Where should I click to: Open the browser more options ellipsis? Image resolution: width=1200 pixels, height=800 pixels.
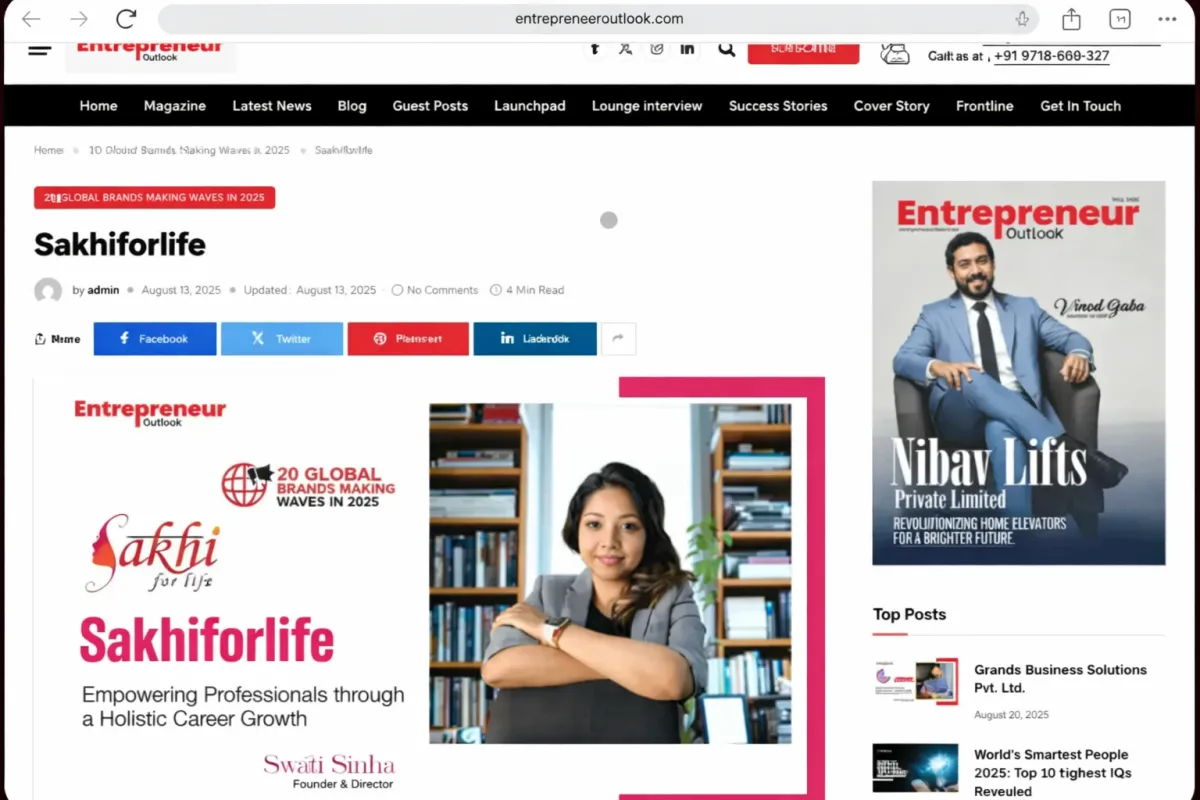(1167, 19)
